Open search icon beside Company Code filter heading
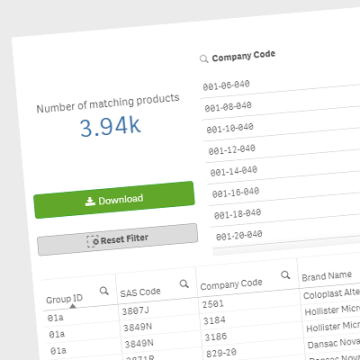 coord(204,59)
